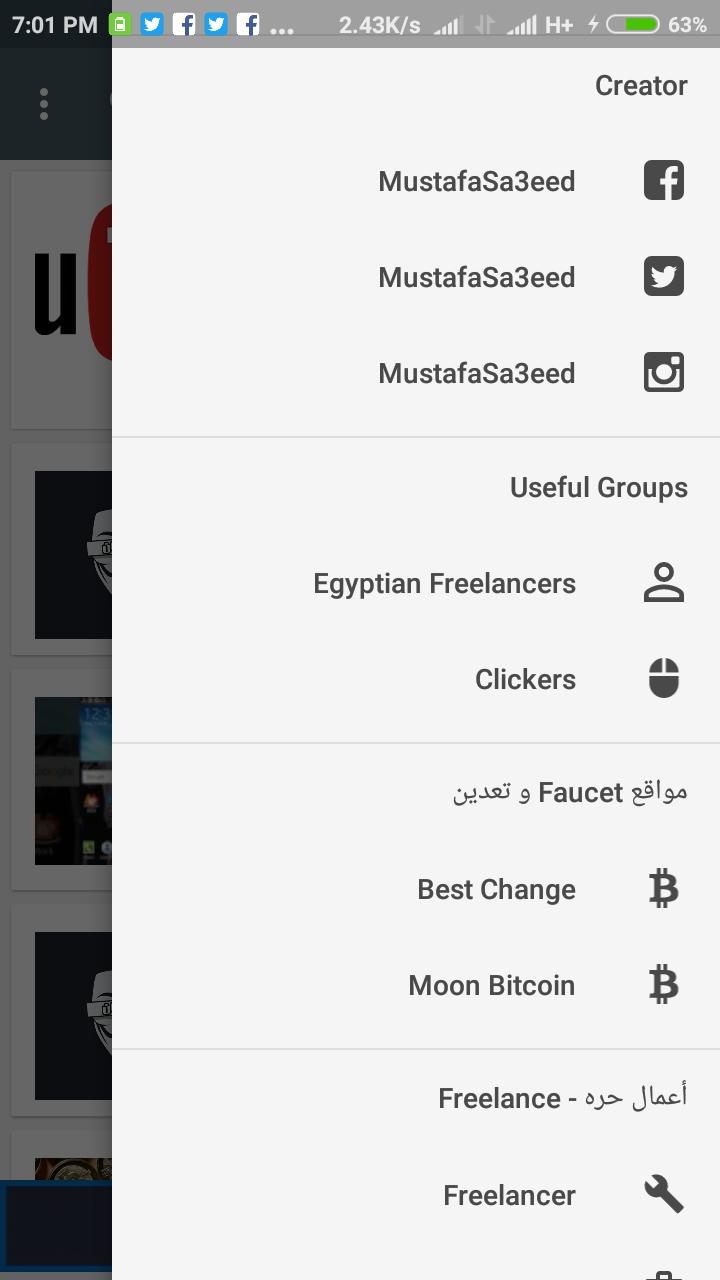Open the Egyptian Freelancers group
This screenshot has height=1280, width=720.
point(444,583)
